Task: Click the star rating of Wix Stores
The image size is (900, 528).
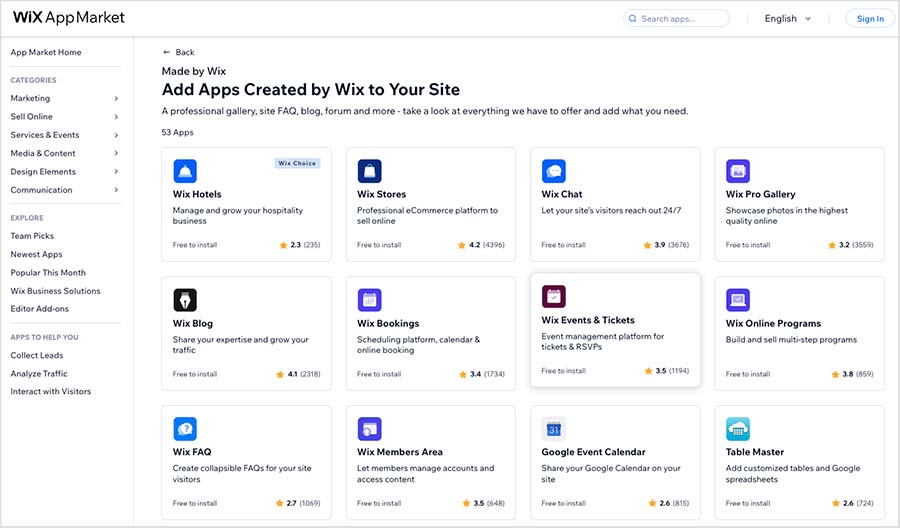Action: tap(481, 245)
